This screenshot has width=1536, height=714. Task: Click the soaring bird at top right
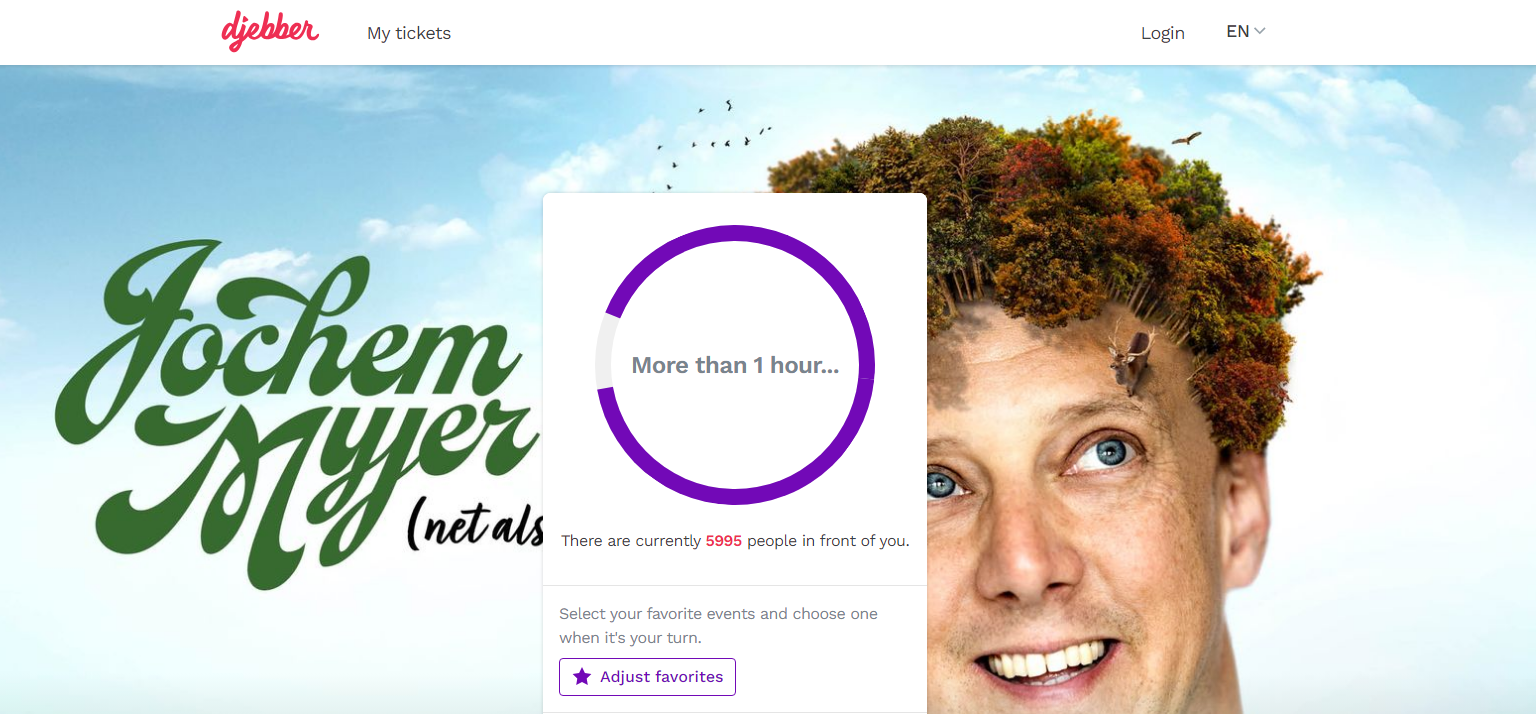point(1187,138)
